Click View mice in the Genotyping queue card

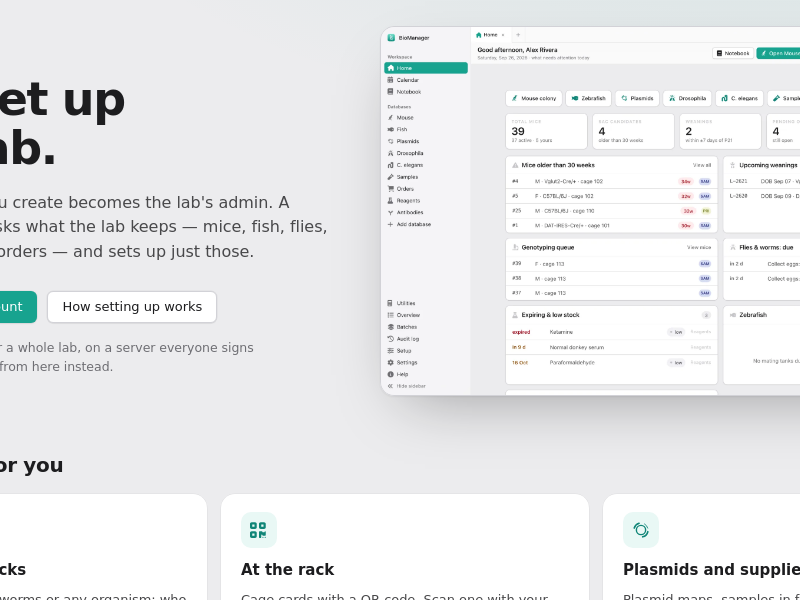(x=698, y=247)
